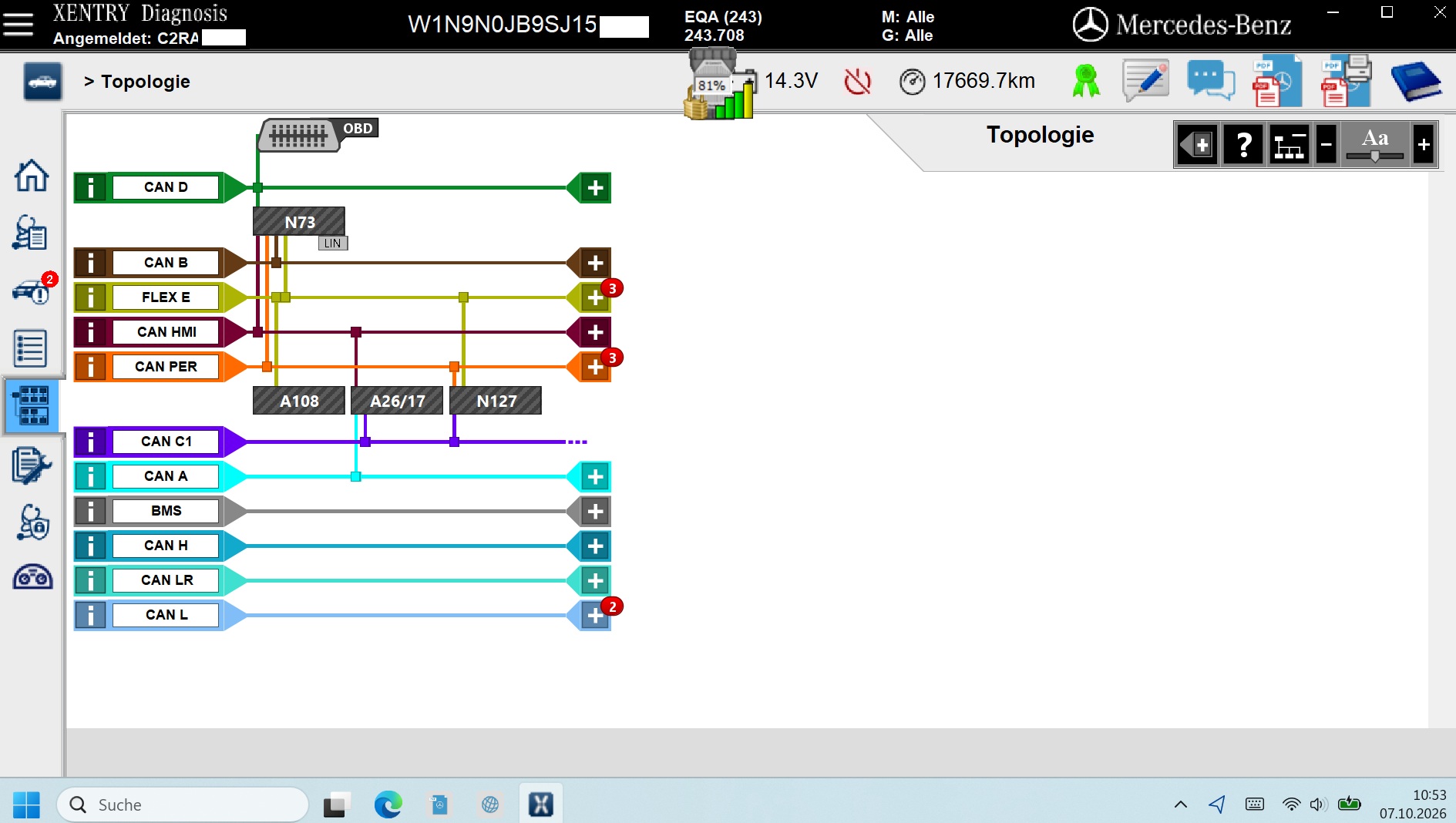The width and height of the screenshot is (1456, 823).
Task: Select the A26/17 control unit node
Action: 397,401
